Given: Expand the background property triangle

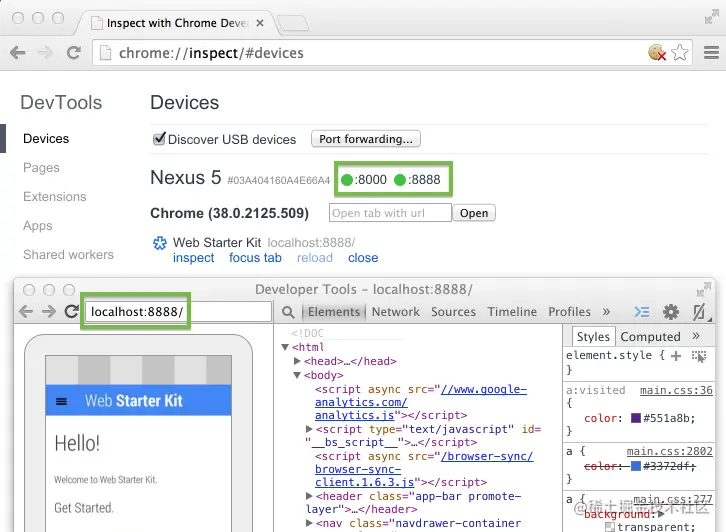Looking at the screenshot, I should (661, 513).
